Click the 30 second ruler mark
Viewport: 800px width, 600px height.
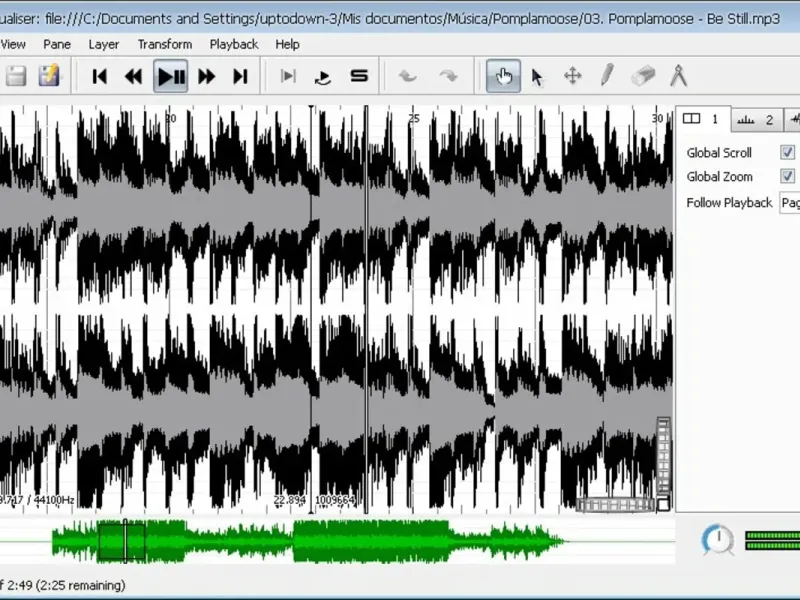tap(657, 118)
